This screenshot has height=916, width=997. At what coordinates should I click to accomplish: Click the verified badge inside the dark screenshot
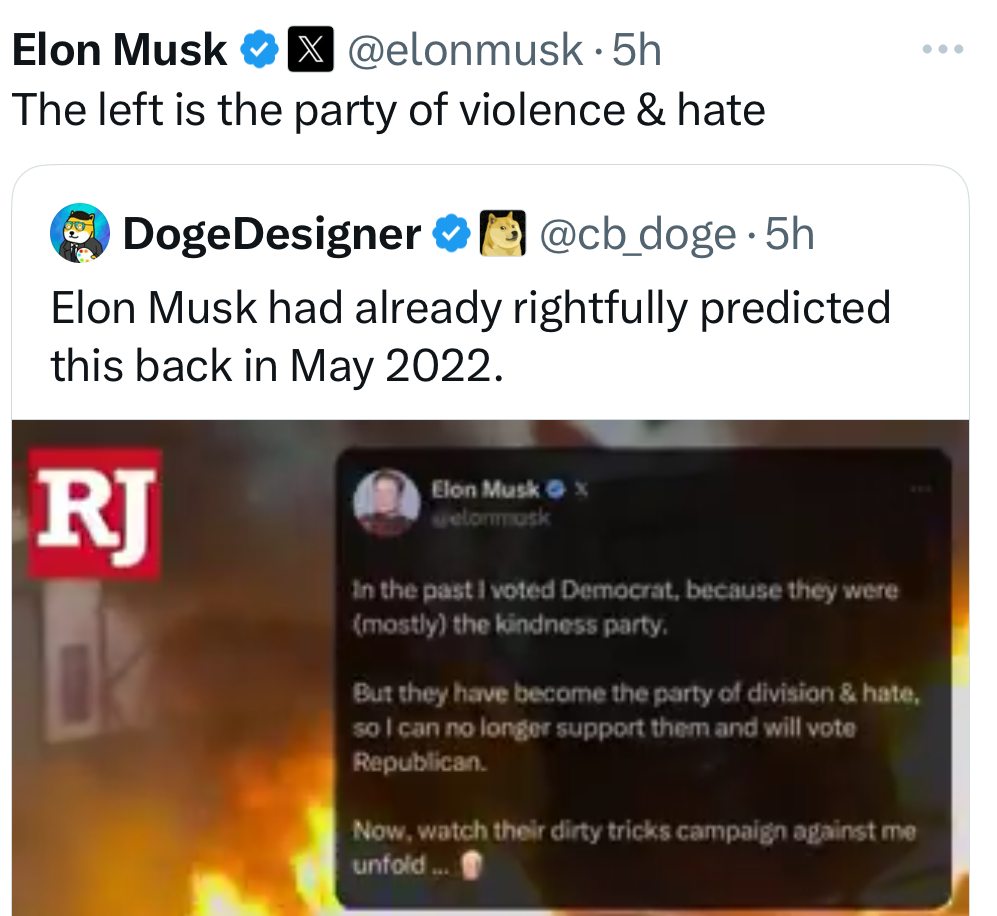click(552, 490)
